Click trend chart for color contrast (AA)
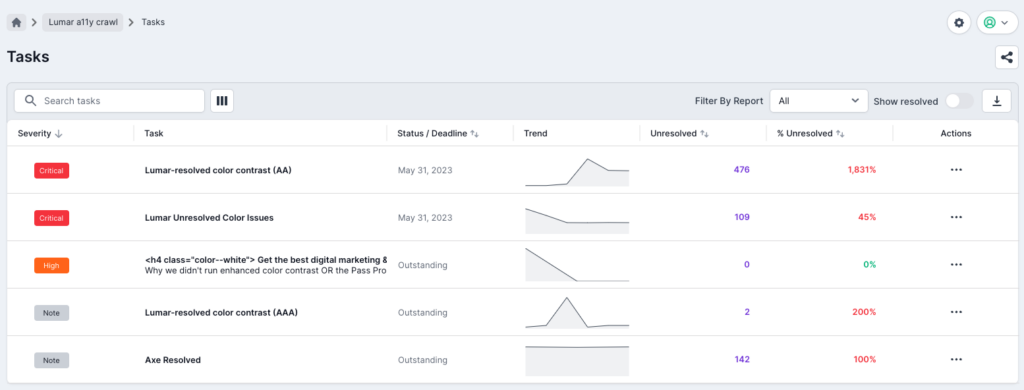 pos(577,172)
